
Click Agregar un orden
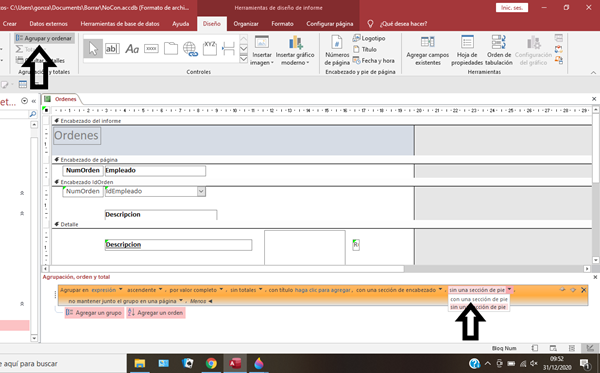156,313
